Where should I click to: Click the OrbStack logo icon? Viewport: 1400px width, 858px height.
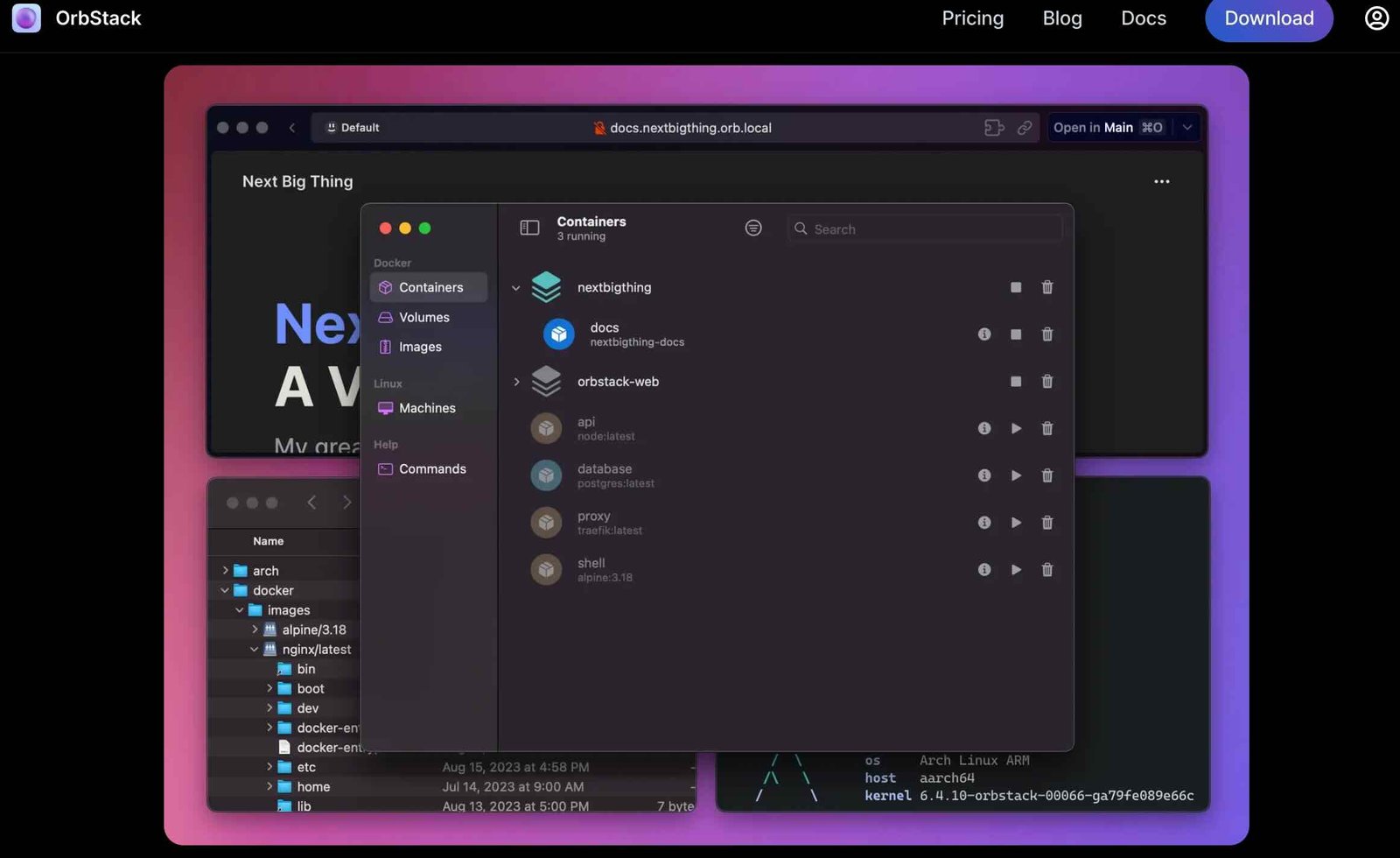click(26, 18)
